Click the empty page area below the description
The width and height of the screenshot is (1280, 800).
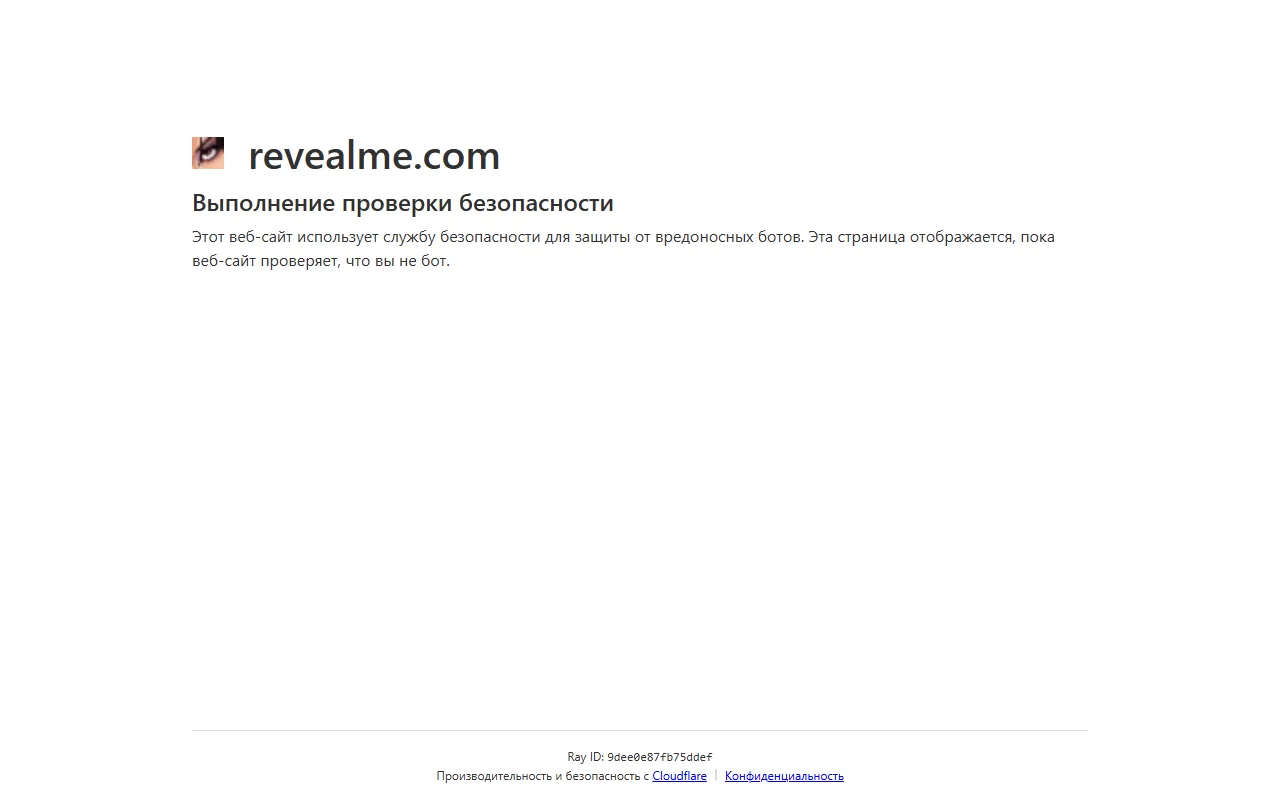[x=640, y=480]
